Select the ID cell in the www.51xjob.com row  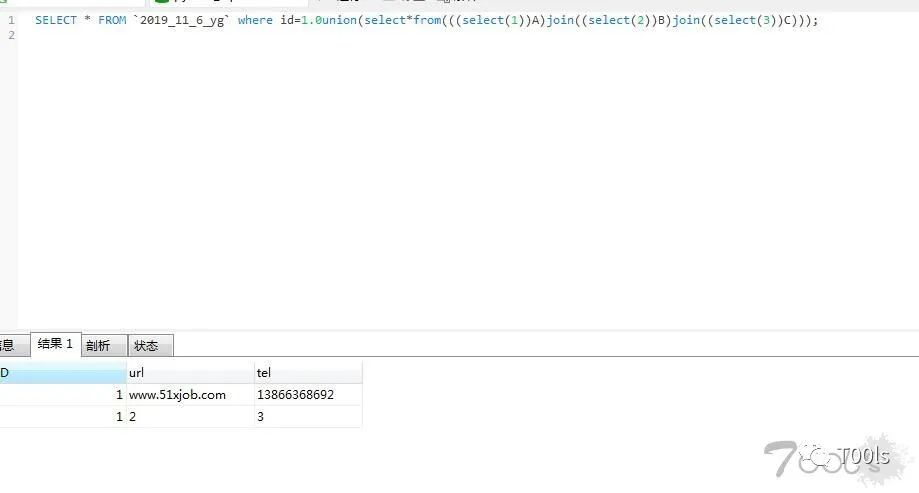tap(63, 395)
